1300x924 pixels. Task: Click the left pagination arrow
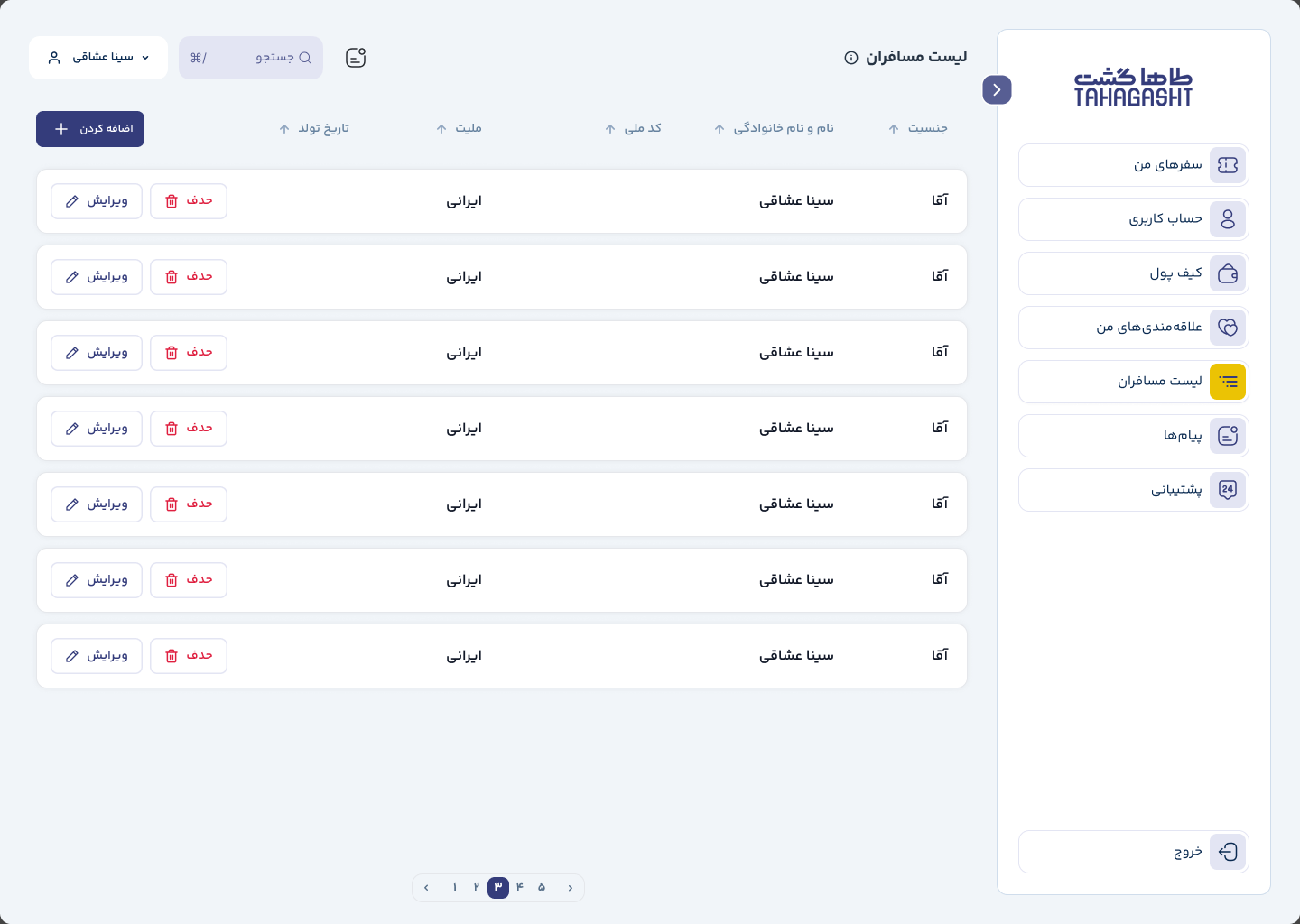426,888
